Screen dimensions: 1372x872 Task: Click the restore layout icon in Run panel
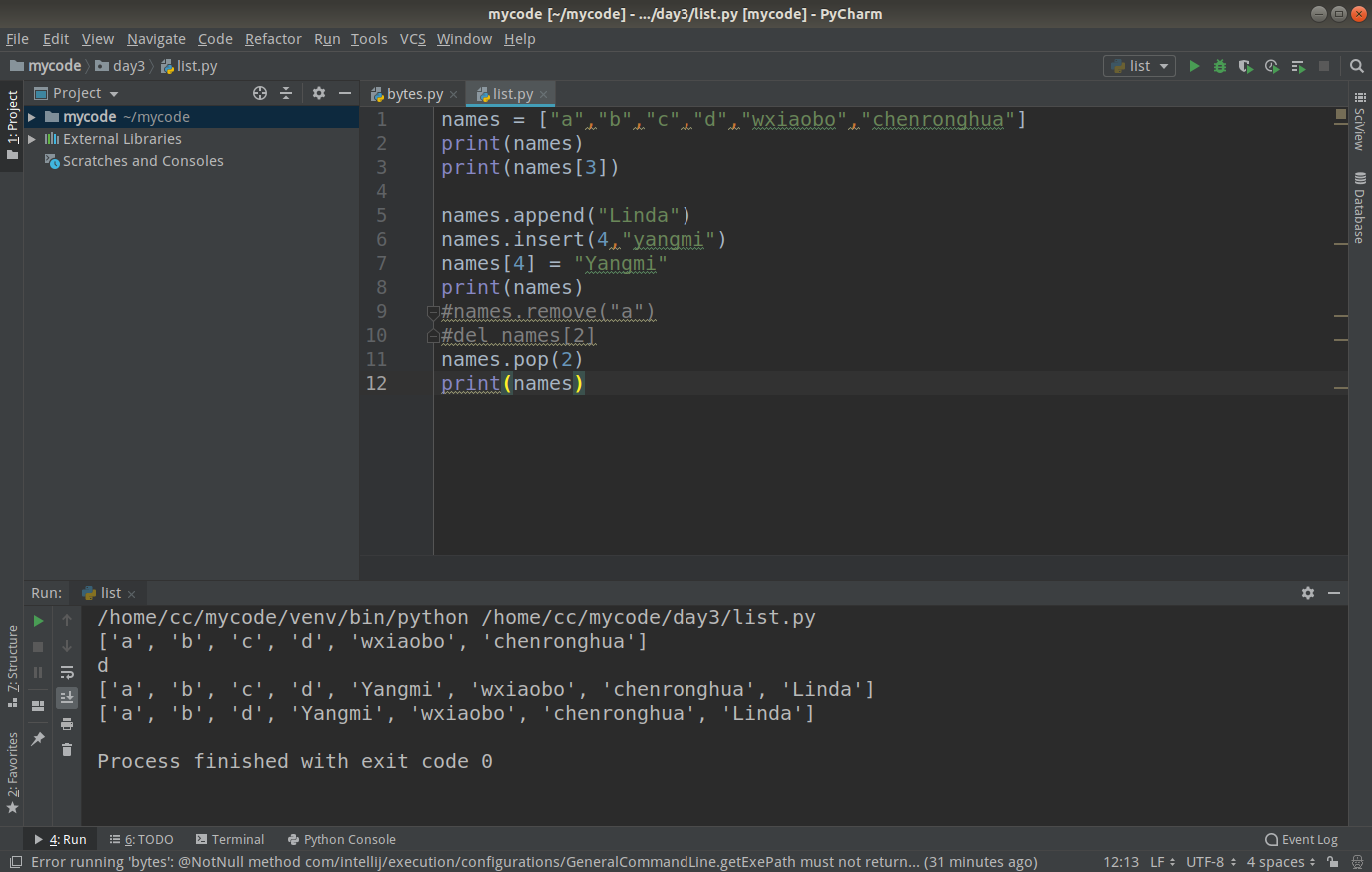(x=39, y=706)
